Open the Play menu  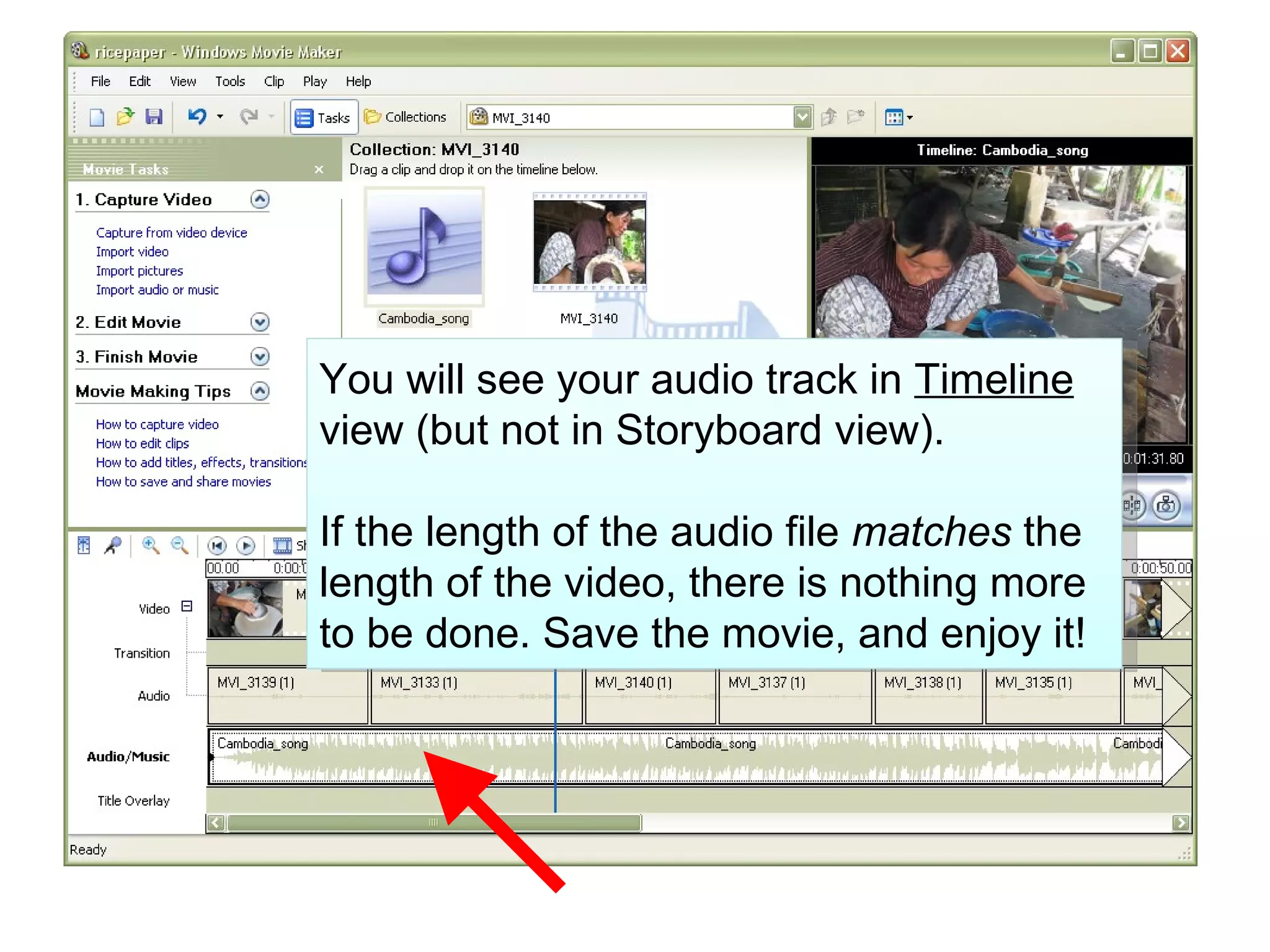coord(315,81)
